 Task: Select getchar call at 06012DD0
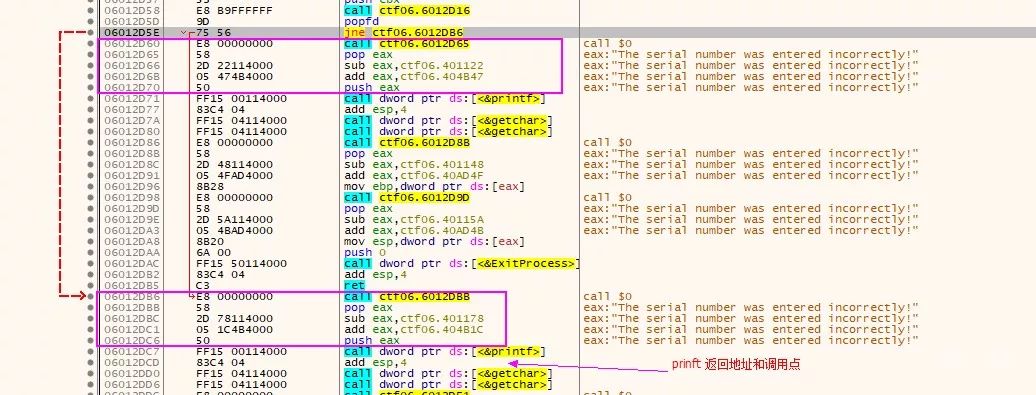[x=448, y=374]
